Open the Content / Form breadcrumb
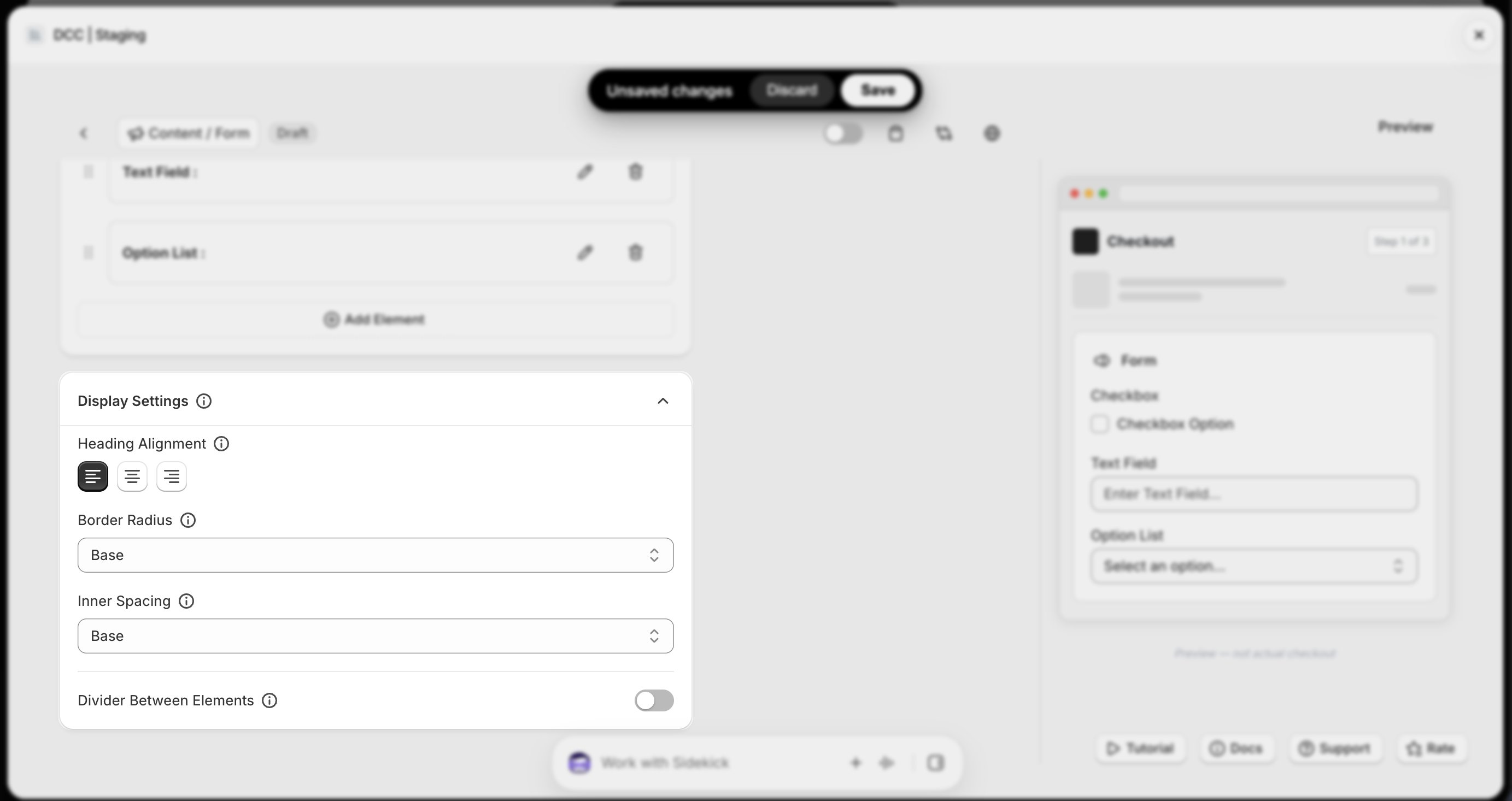Image resolution: width=1512 pixels, height=801 pixels. 189,133
